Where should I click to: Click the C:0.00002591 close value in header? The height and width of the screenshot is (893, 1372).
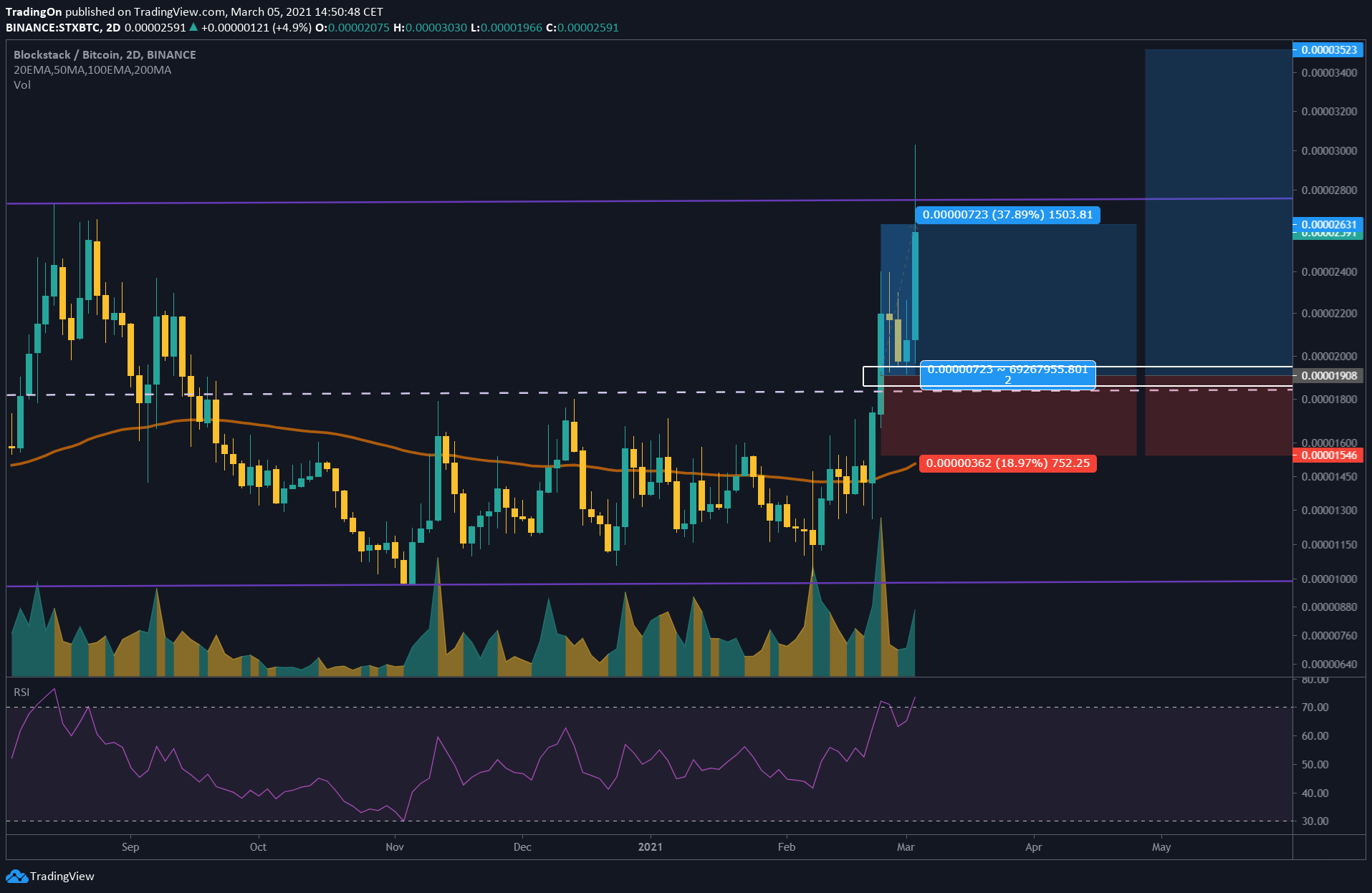[x=582, y=27]
